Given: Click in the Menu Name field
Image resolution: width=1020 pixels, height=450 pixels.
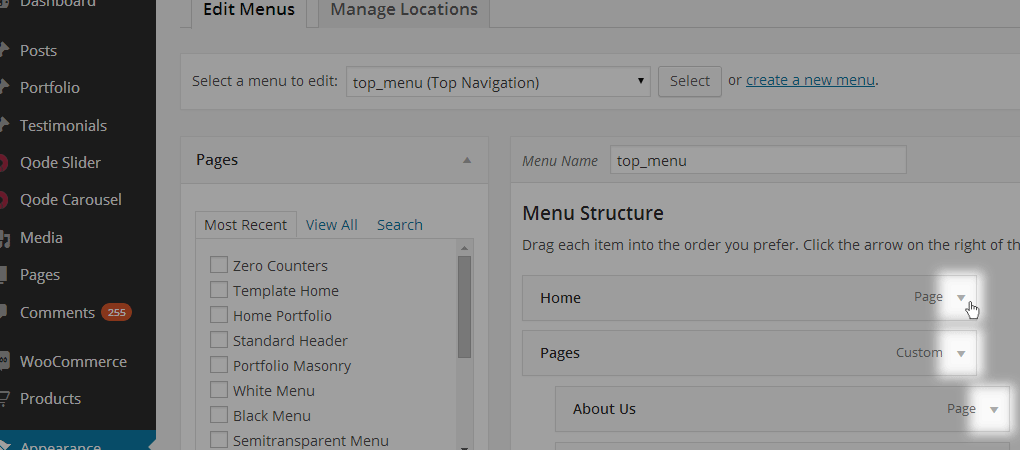Looking at the screenshot, I should tap(758, 160).
